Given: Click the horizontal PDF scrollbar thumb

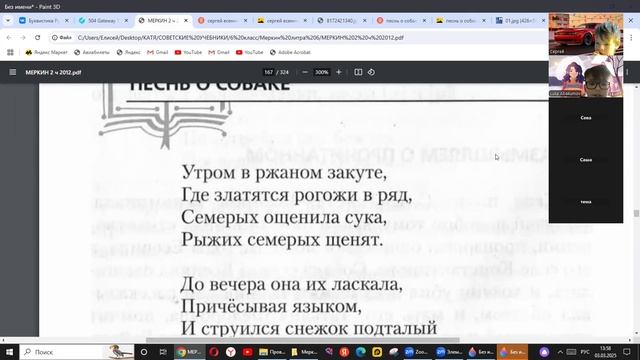Looking at the screenshot, I should pyautogui.click(x=302, y=340).
